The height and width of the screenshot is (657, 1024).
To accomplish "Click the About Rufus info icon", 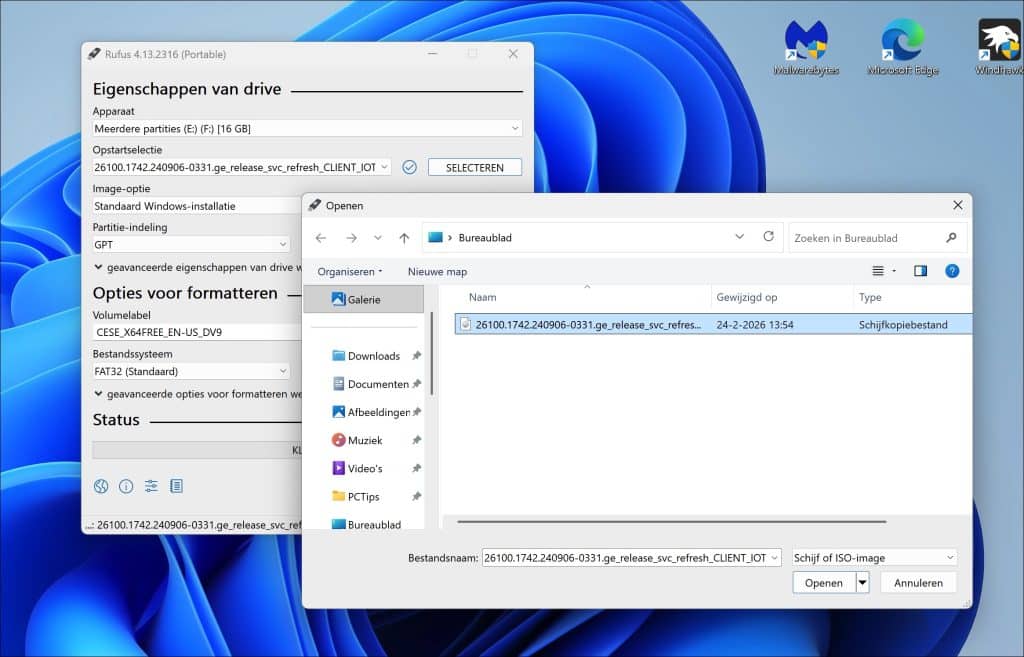I will coord(125,486).
